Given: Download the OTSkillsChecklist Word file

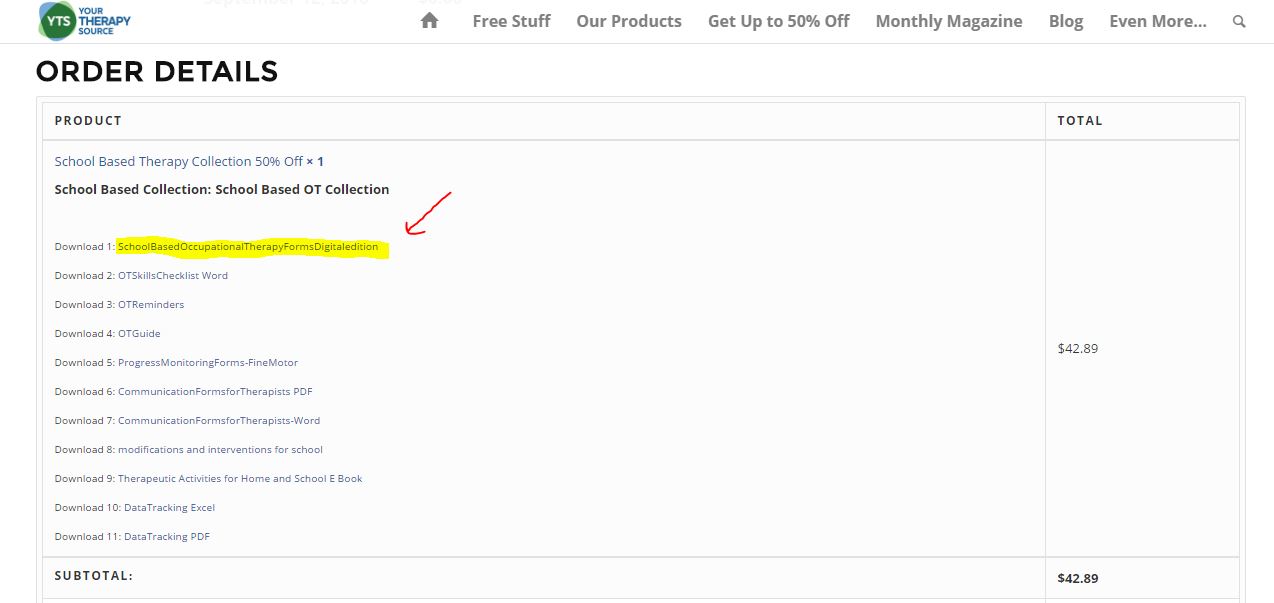Looking at the screenshot, I should pyautogui.click(x=173, y=276).
